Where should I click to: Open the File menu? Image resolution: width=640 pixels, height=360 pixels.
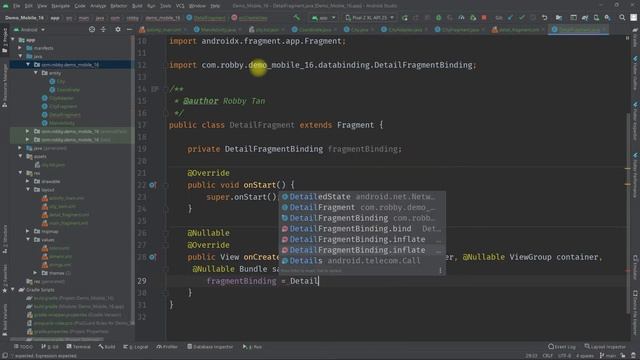coord(16,6)
